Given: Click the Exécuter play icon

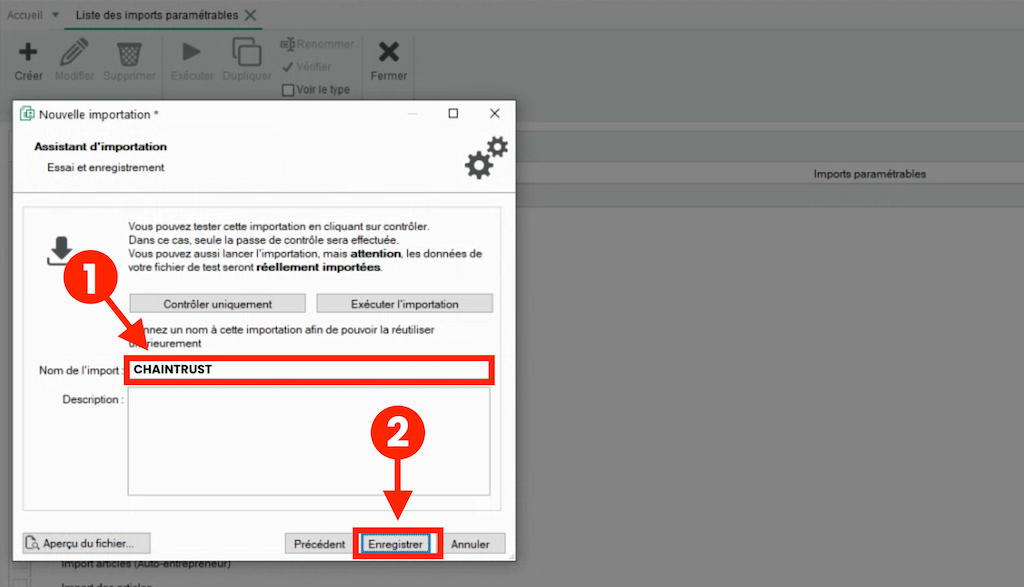Looking at the screenshot, I should (191, 52).
